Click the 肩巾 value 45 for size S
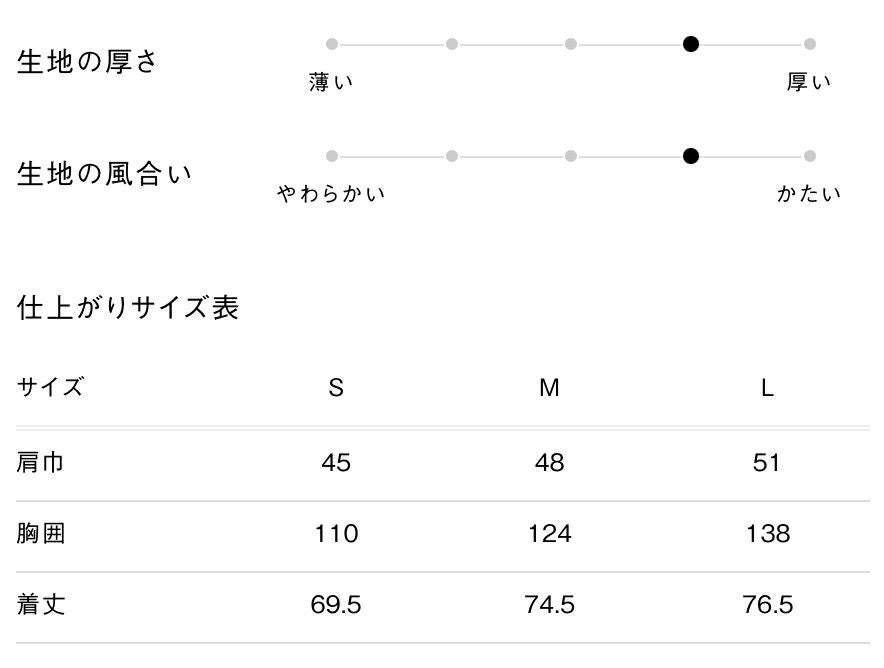 point(336,463)
